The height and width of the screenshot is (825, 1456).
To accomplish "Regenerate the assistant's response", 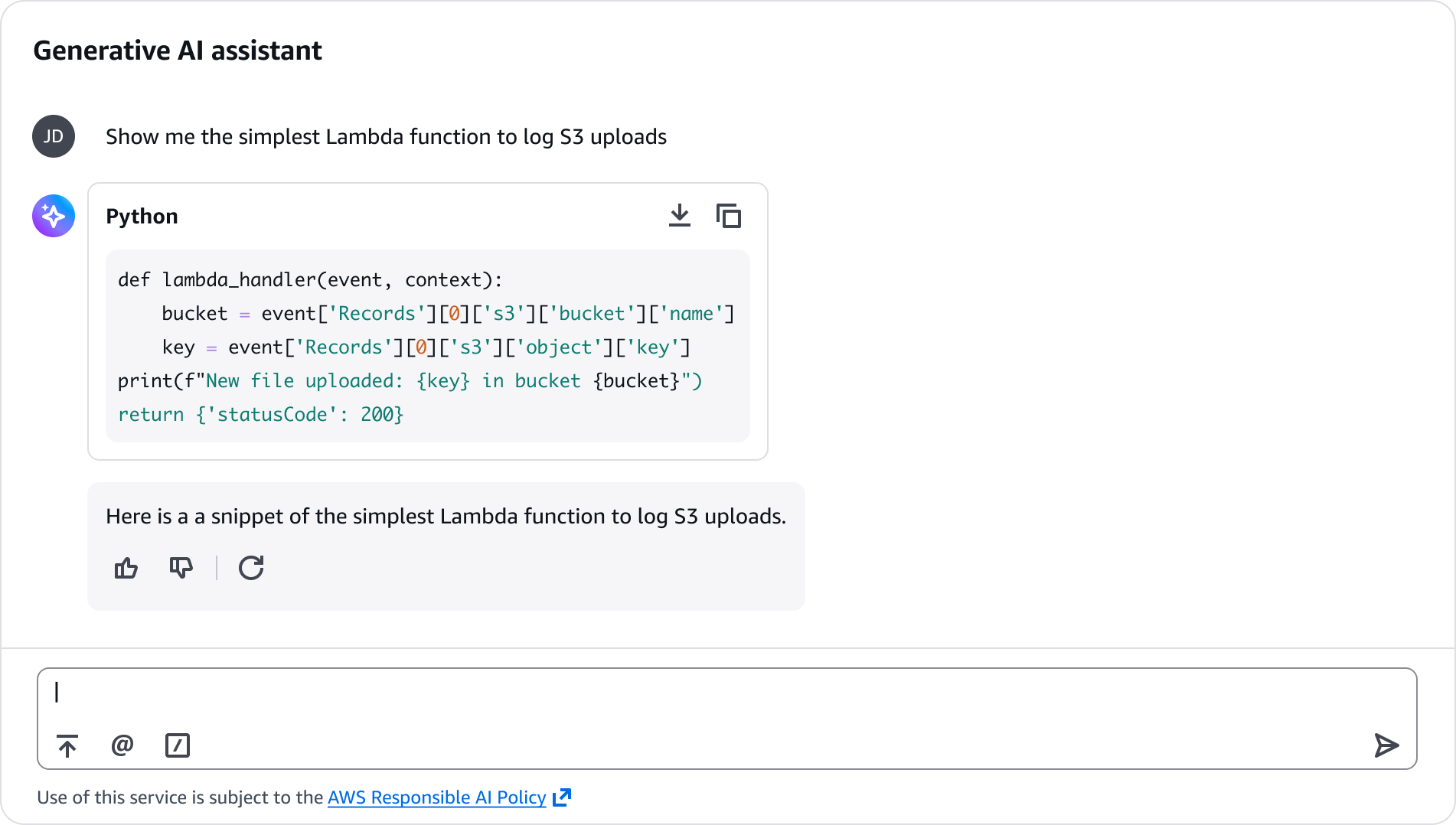I will (x=251, y=568).
